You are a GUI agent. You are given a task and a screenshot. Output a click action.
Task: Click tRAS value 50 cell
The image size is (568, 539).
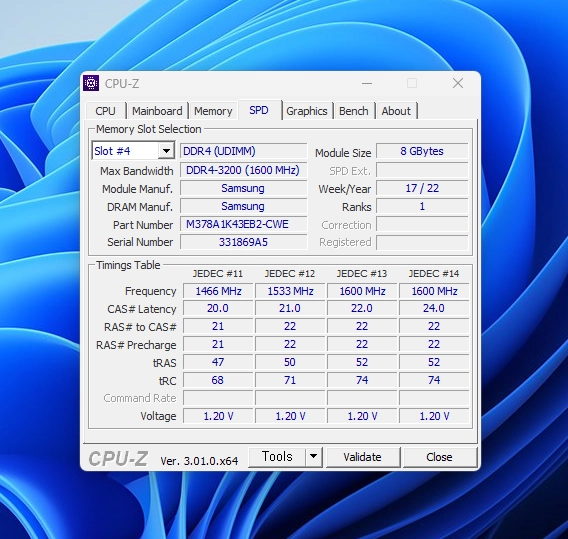[x=290, y=362]
